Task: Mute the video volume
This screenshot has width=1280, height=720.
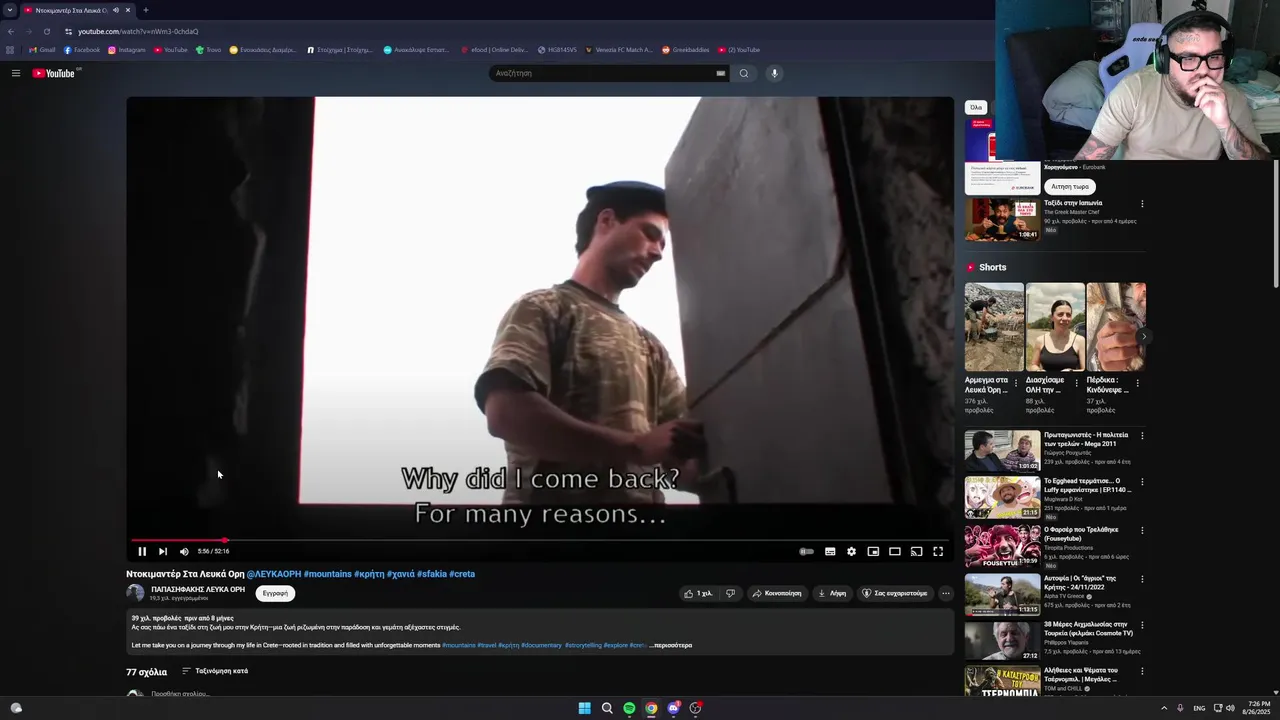Action: coord(184,551)
